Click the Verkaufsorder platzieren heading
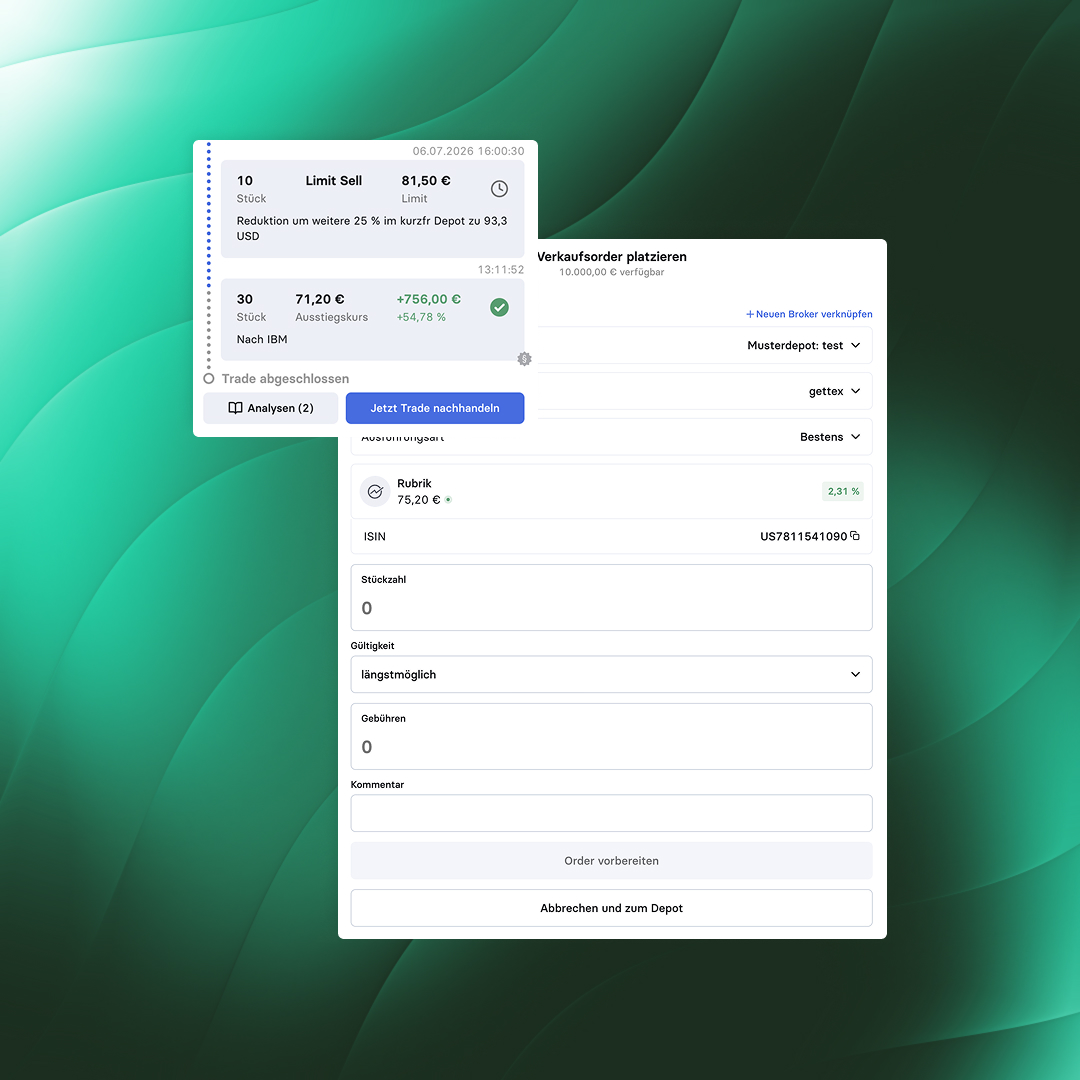 click(612, 257)
